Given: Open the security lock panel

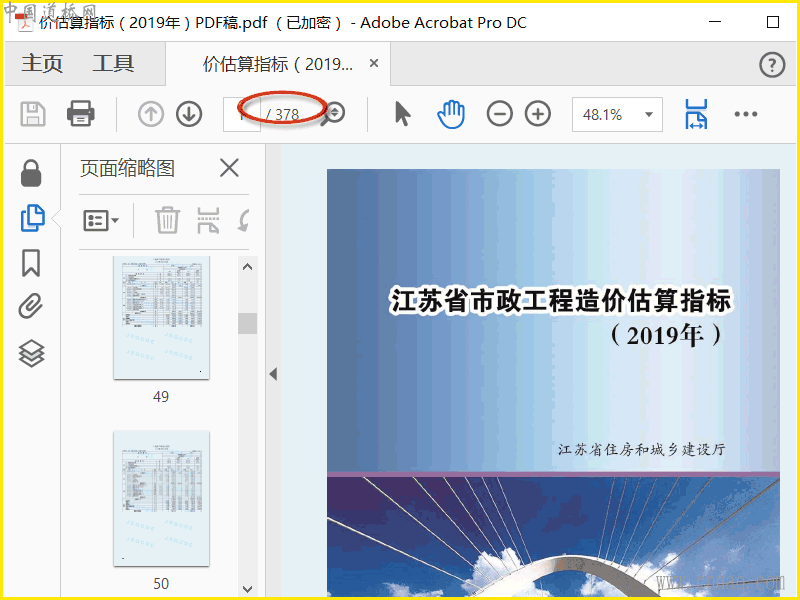Looking at the screenshot, I should [31, 173].
